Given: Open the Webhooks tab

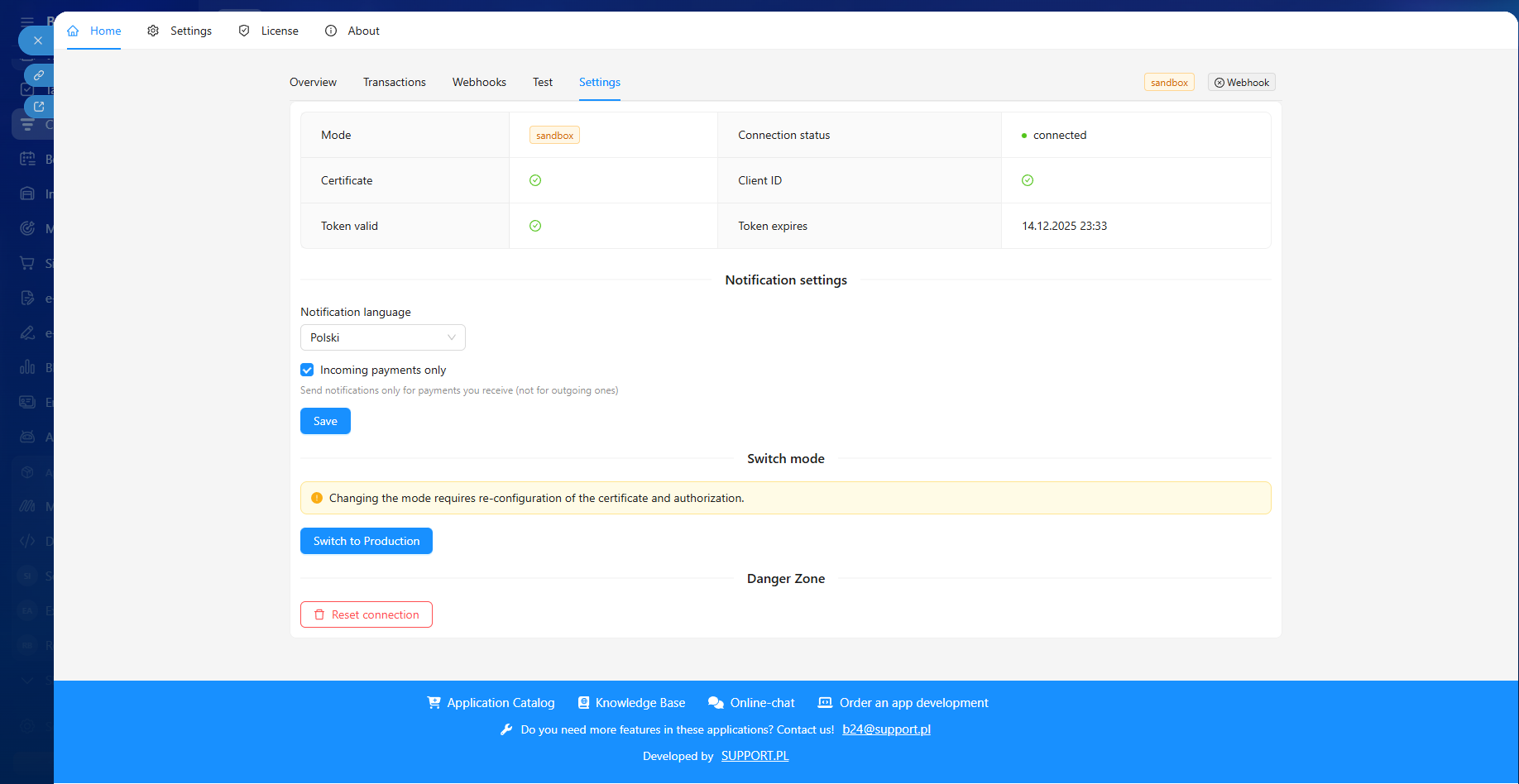Looking at the screenshot, I should (479, 83).
